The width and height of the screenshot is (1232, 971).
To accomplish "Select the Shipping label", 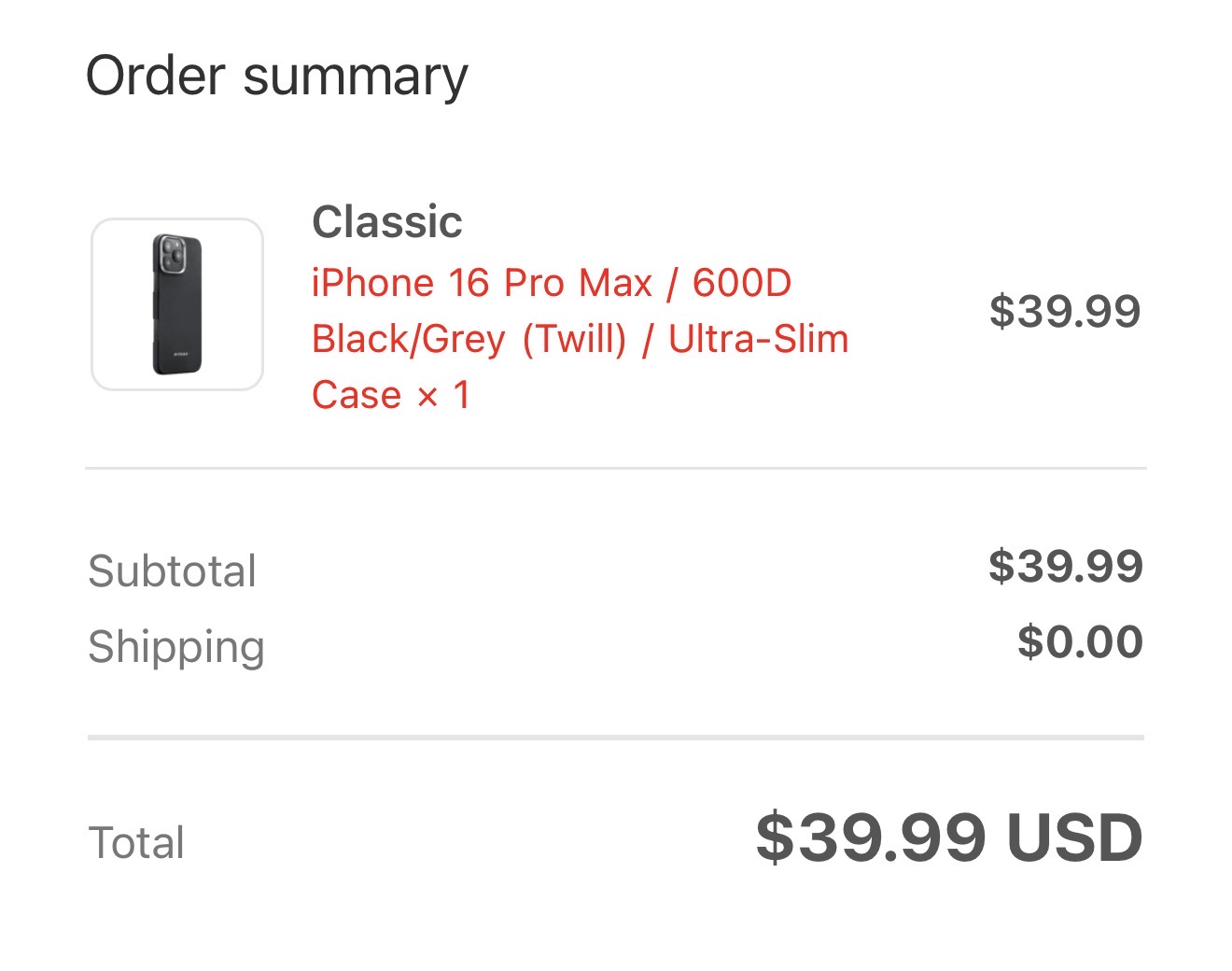I will (x=176, y=647).
